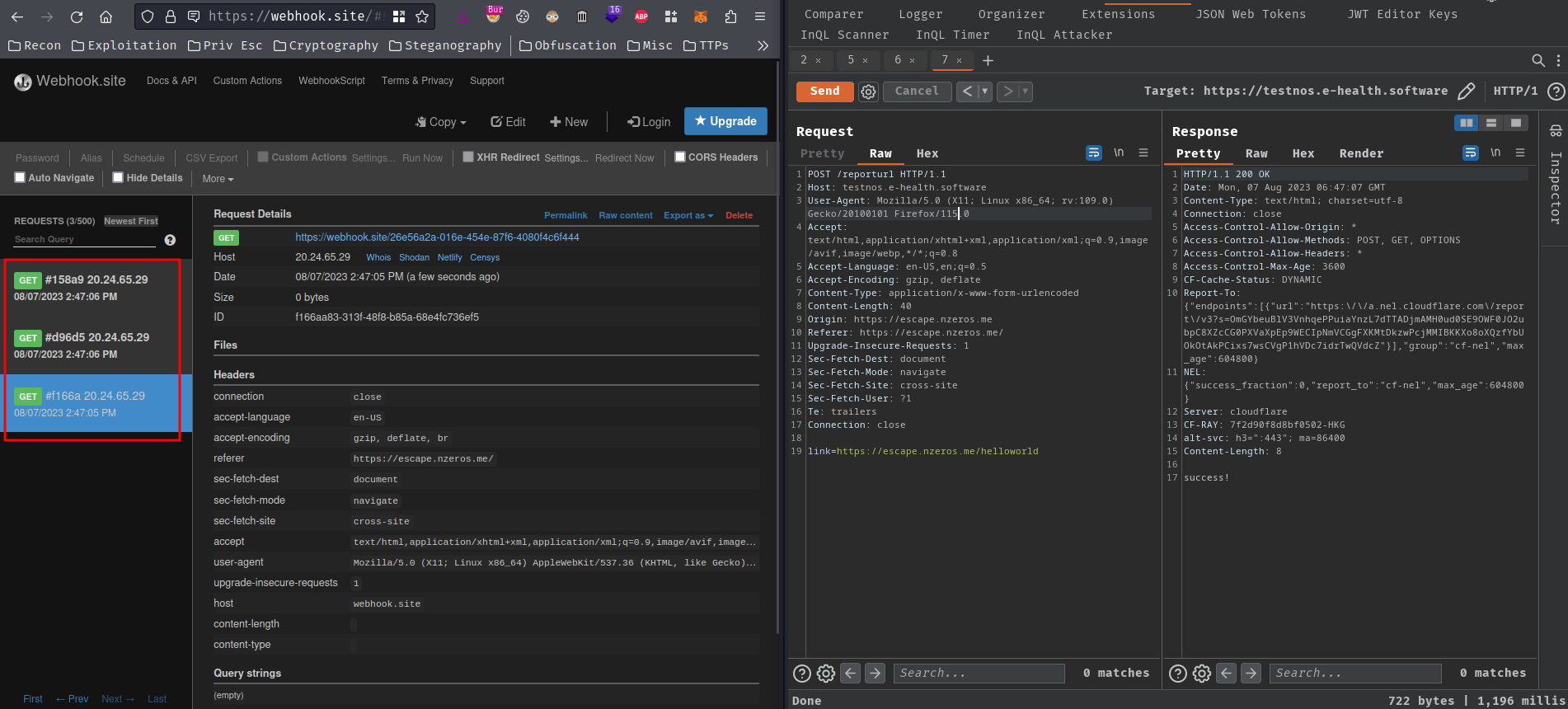Toggle Newest First request ordering
Viewport: 1568px width, 709px height.
coord(131,221)
